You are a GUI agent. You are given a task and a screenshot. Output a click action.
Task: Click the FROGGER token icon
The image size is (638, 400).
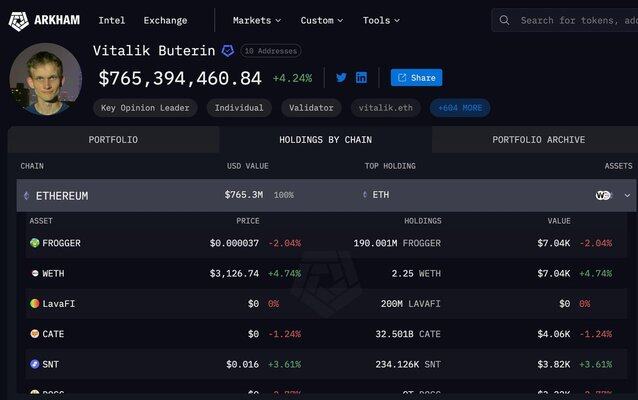(x=34, y=243)
